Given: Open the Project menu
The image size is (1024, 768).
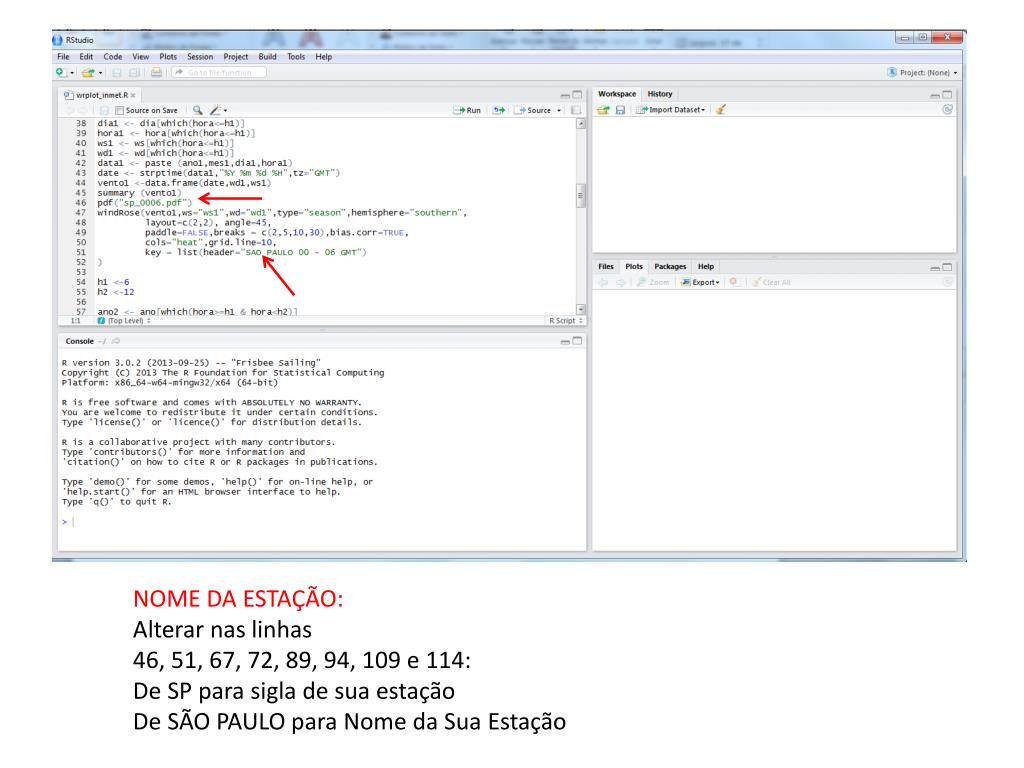Looking at the screenshot, I should (x=236, y=57).
